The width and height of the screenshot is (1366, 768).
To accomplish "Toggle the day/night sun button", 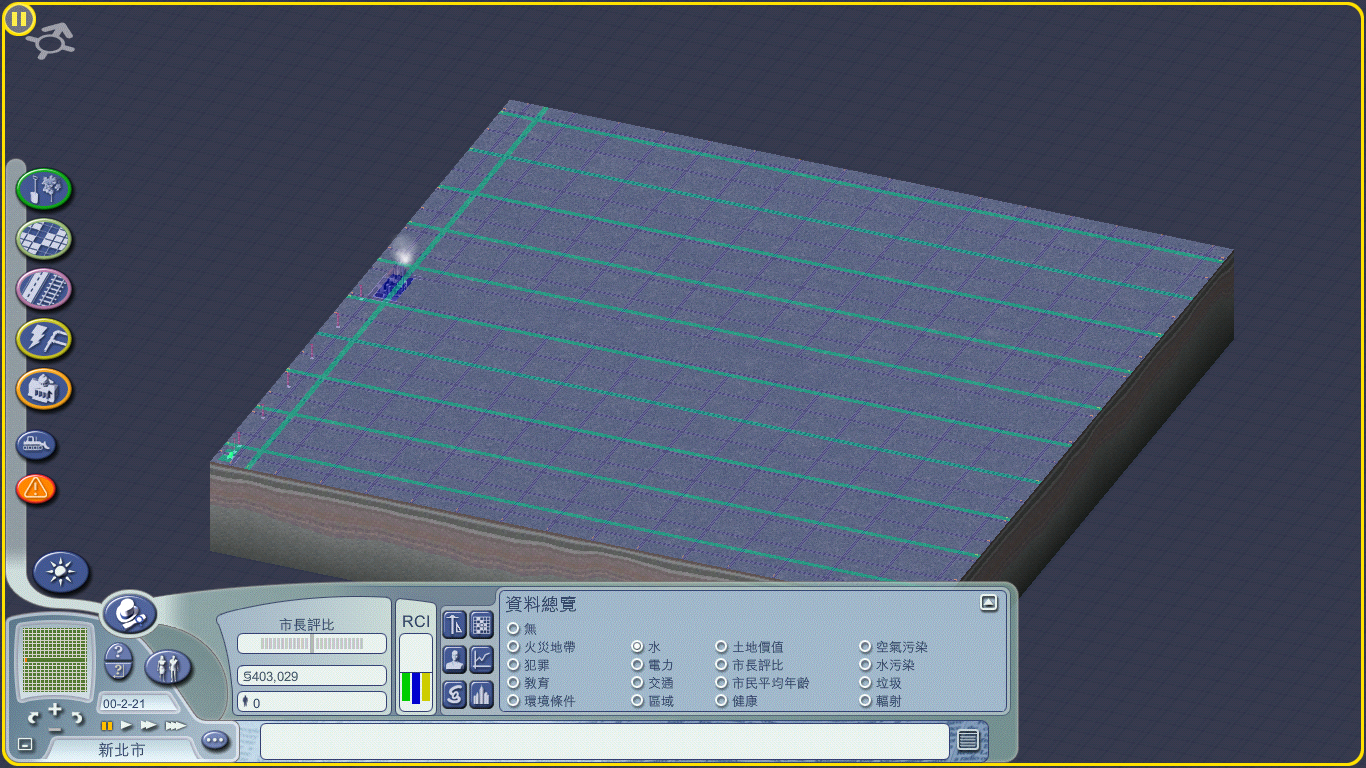I will pos(62,572).
